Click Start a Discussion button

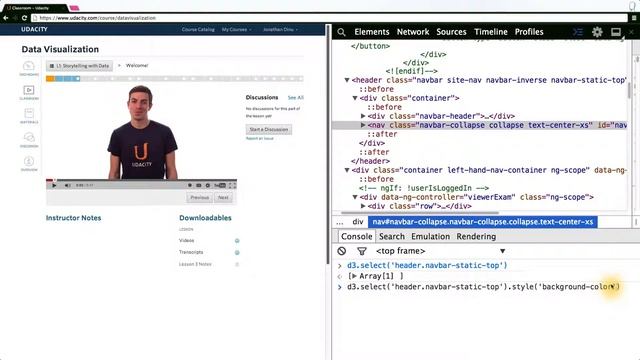click(269, 129)
